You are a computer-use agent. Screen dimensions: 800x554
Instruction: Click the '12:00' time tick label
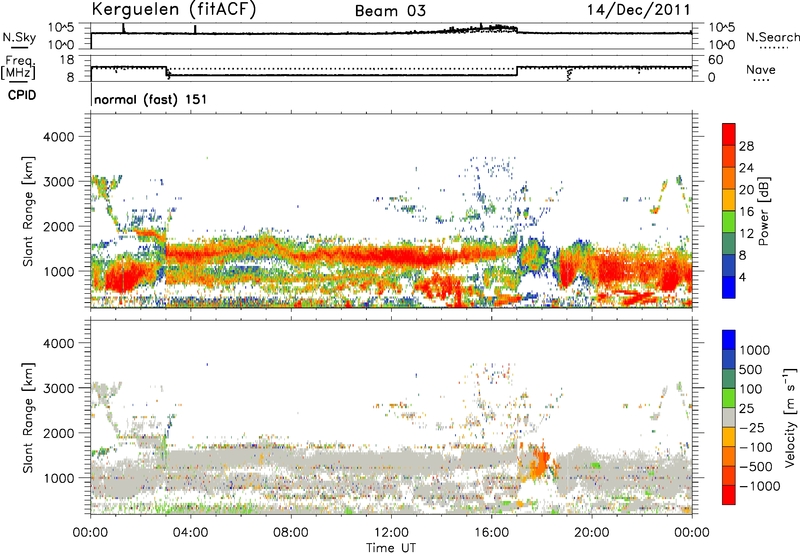(391, 533)
